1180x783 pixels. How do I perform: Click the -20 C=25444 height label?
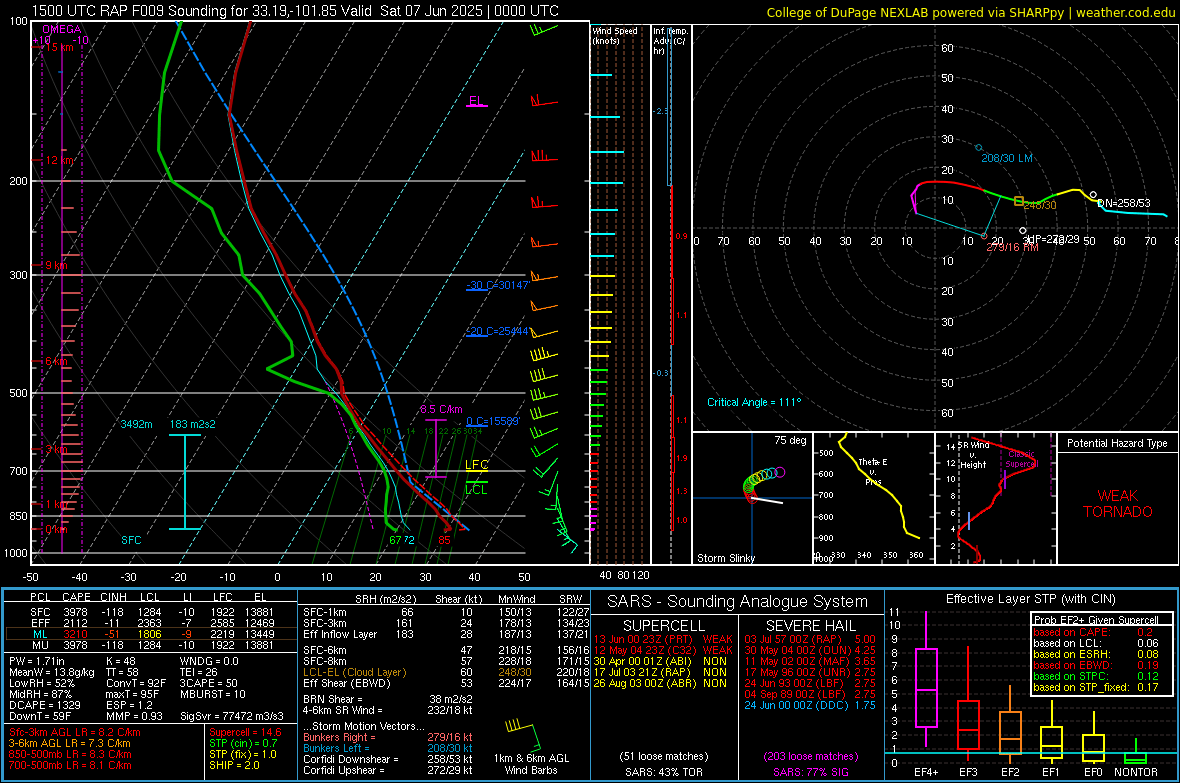(x=497, y=331)
